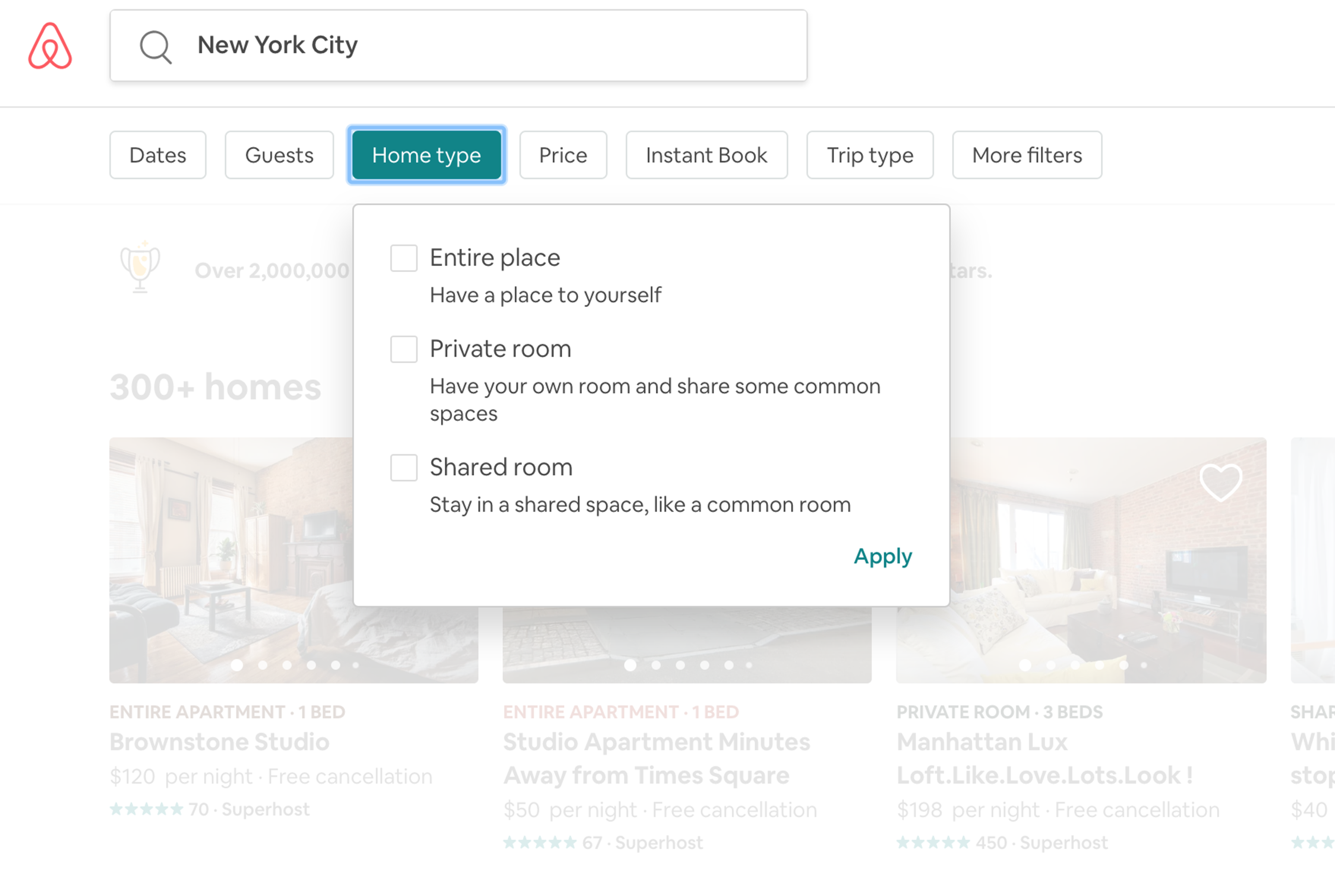Check the Entire place checkbox

pyautogui.click(x=404, y=258)
